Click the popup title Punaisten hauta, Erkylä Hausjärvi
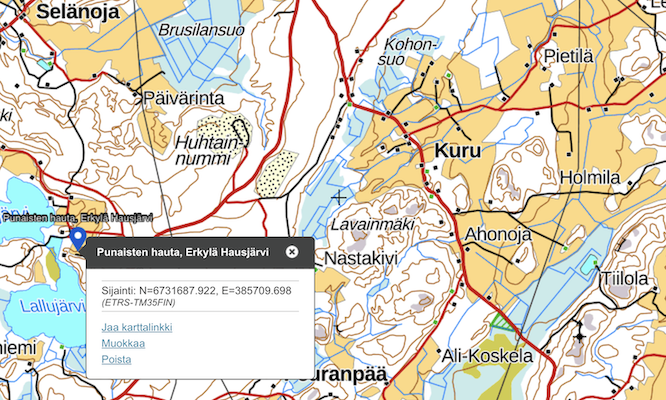The width and height of the screenshot is (666, 400). click(x=183, y=252)
